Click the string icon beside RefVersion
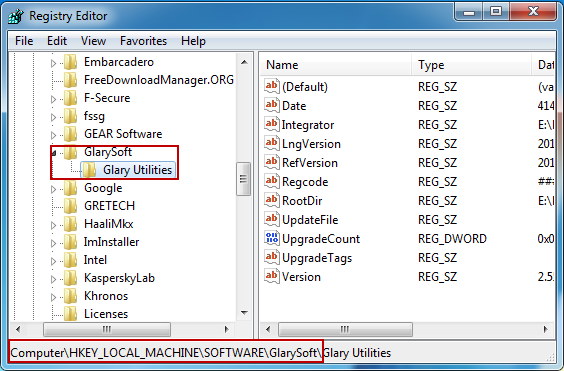 click(x=272, y=163)
